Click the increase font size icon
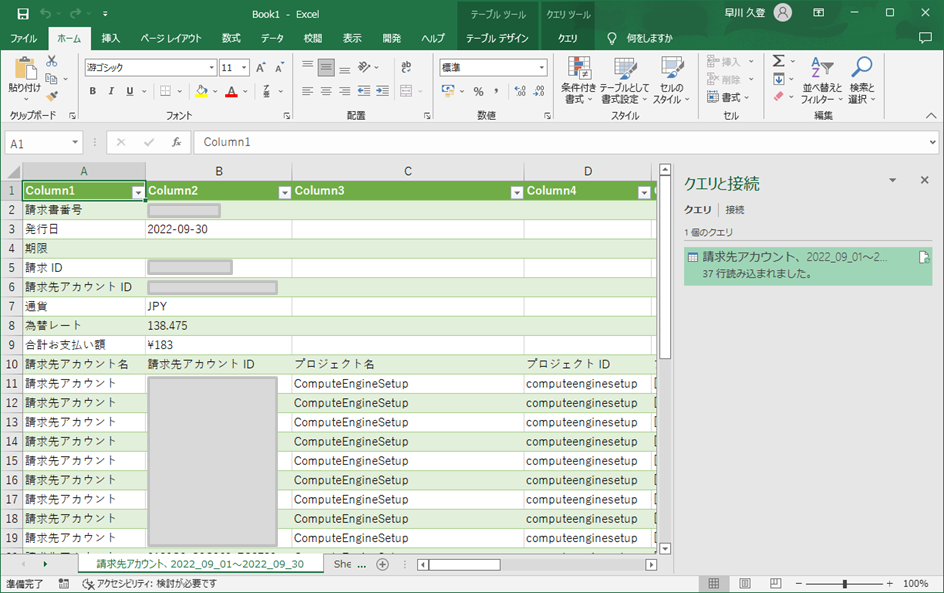 coord(261,68)
